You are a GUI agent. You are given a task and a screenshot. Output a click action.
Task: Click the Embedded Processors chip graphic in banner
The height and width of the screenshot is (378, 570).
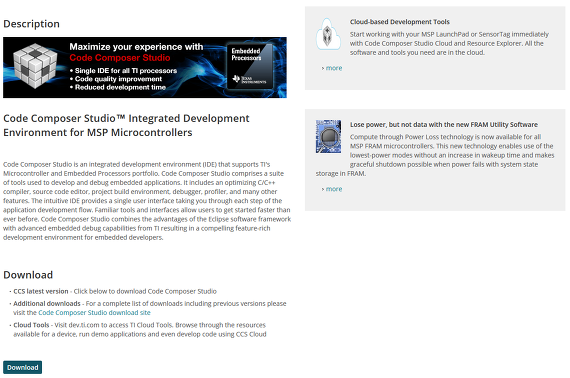249,66
